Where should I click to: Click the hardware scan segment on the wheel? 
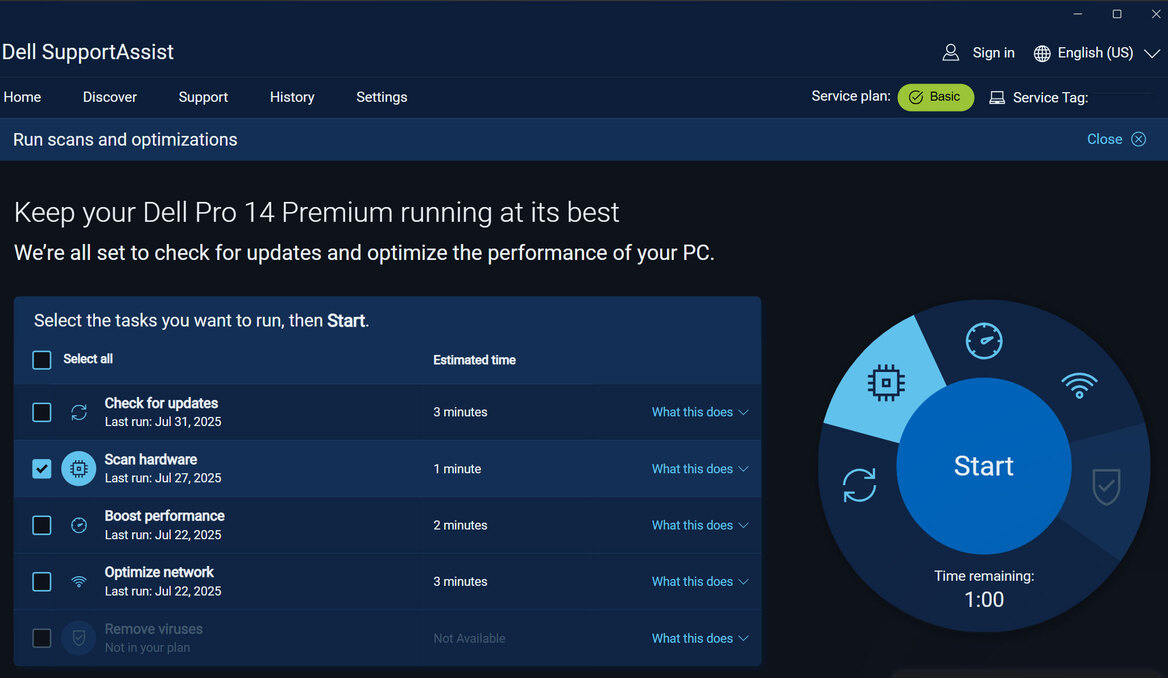coord(884,382)
